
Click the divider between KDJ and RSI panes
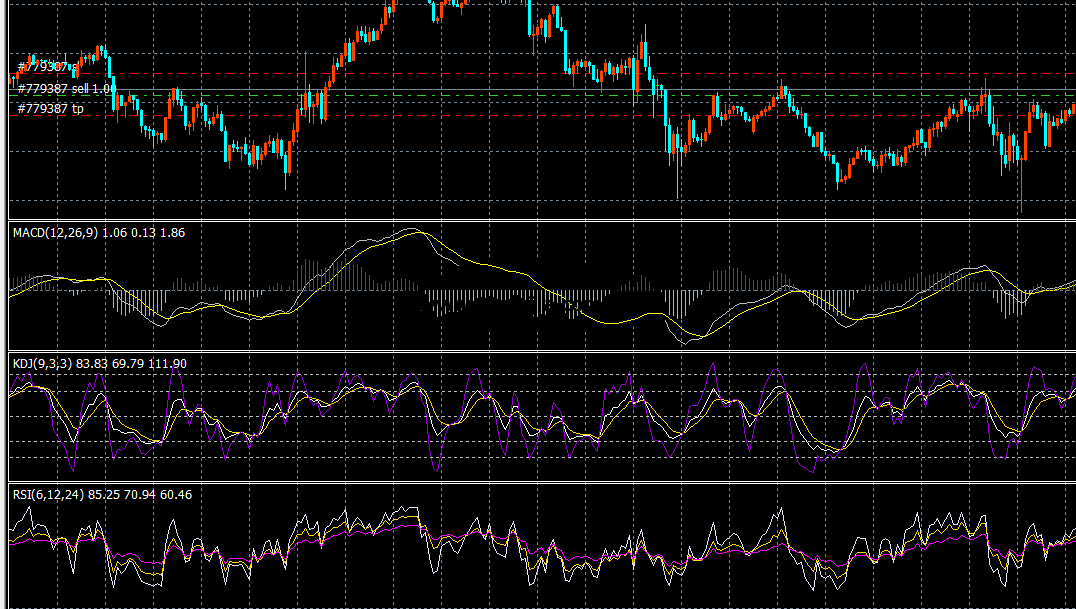(x=540, y=482)
